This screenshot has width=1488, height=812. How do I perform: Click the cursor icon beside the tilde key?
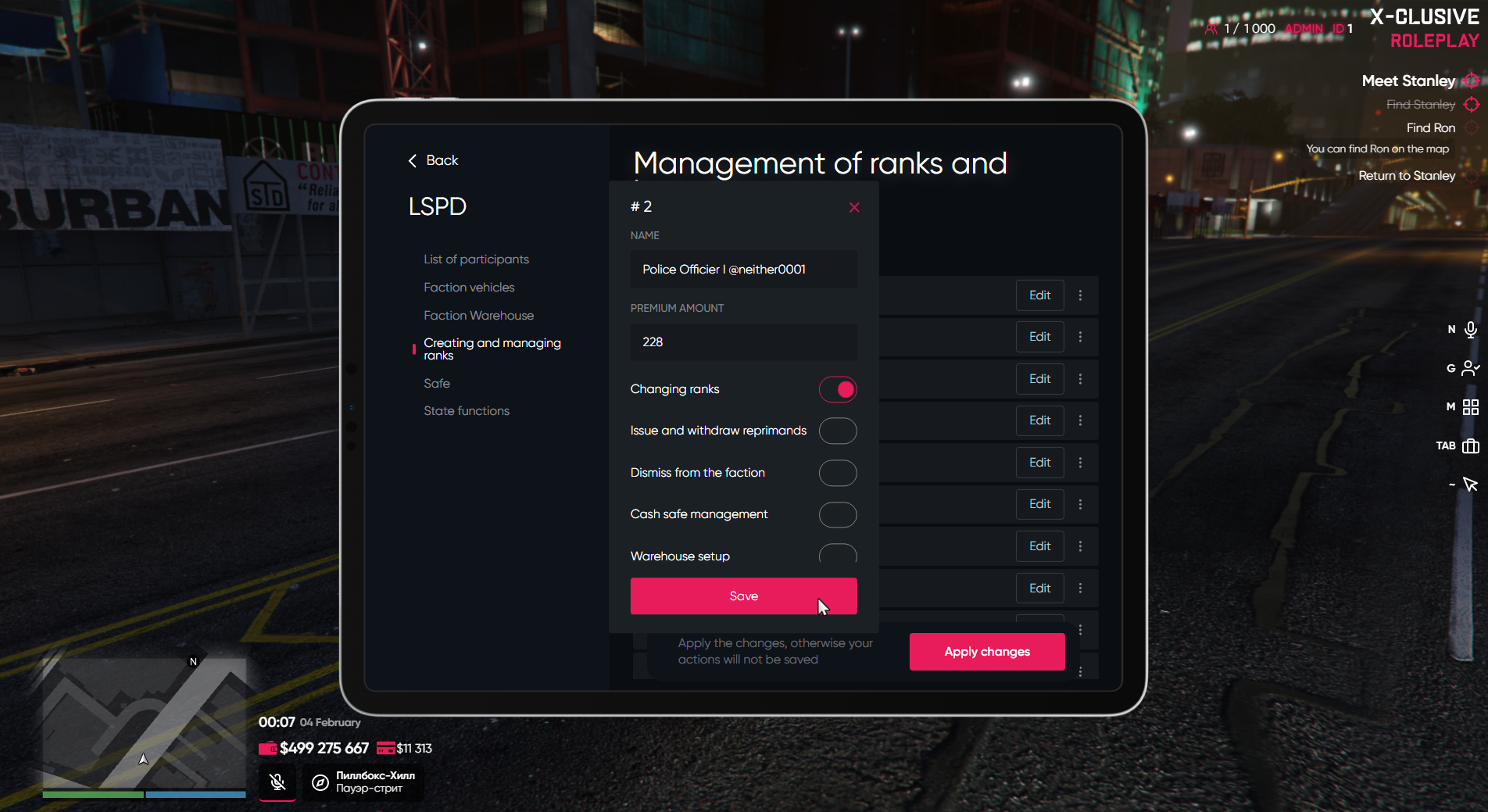tap(1471, 485)
